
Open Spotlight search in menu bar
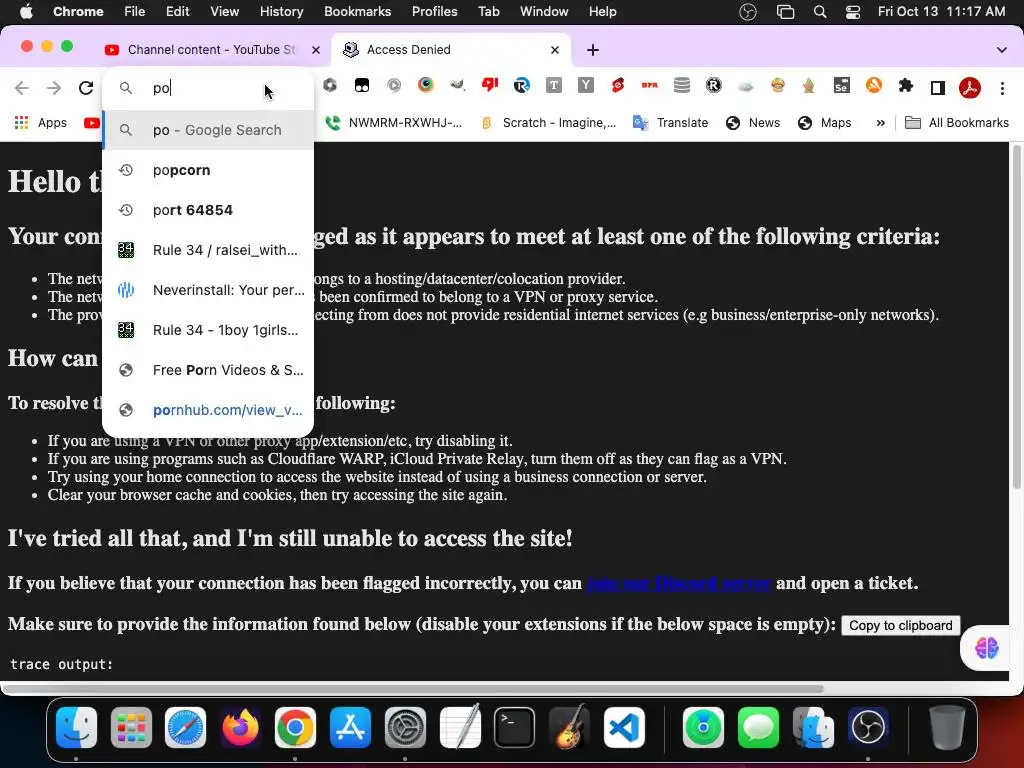point(820,12)
